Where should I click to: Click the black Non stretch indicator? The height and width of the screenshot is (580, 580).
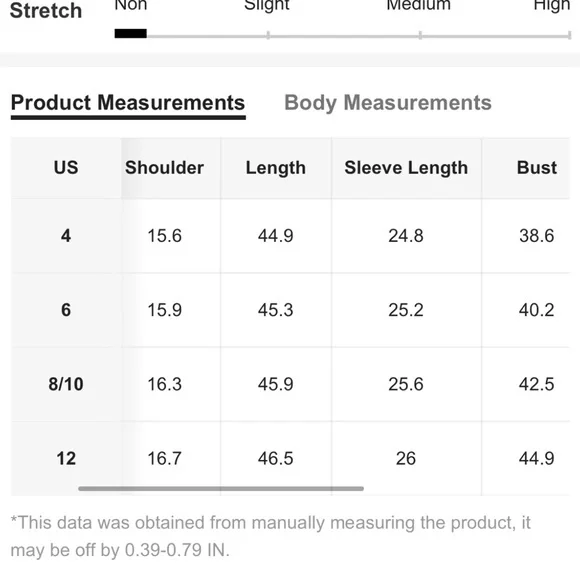[131, 34]
